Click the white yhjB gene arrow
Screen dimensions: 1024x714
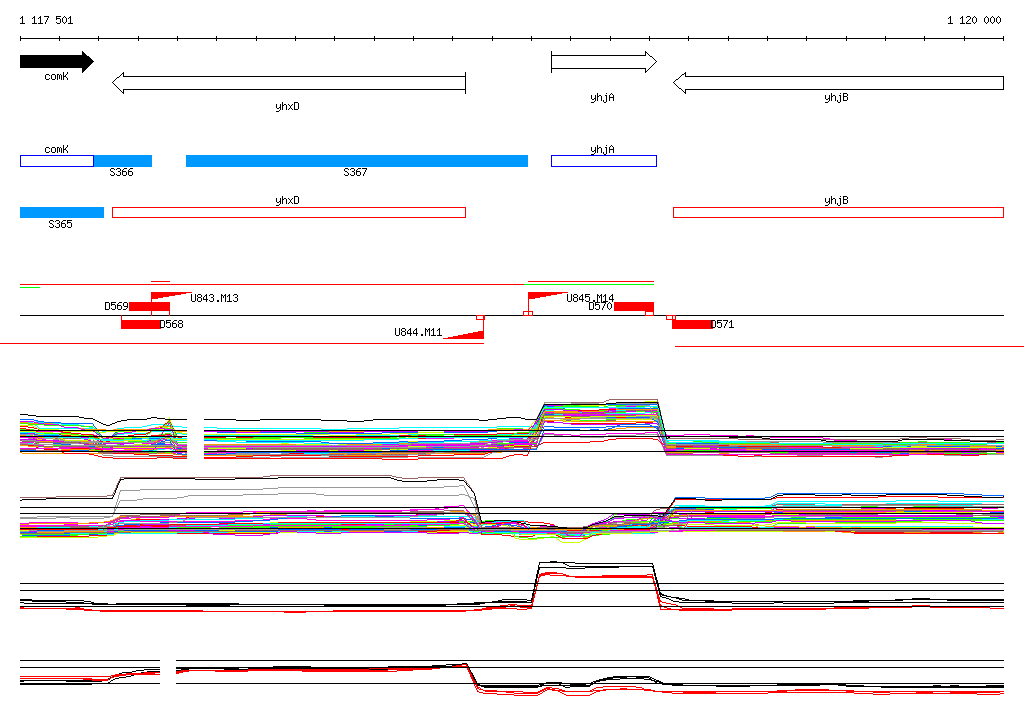click(x=839, y=83)
